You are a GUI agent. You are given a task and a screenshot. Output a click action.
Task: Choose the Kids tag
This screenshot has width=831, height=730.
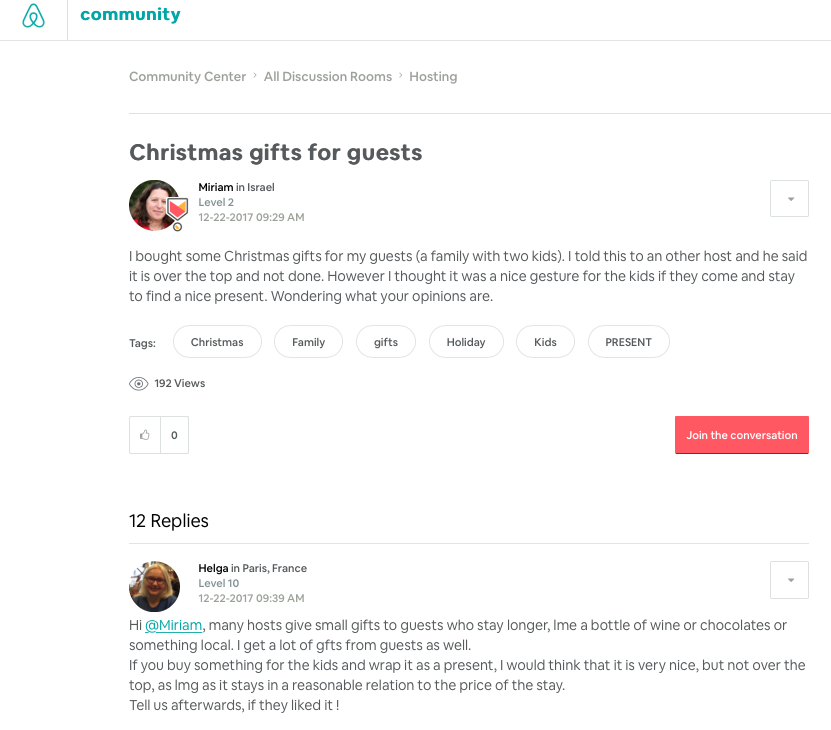pyautogui.click(x=545, y=342)
